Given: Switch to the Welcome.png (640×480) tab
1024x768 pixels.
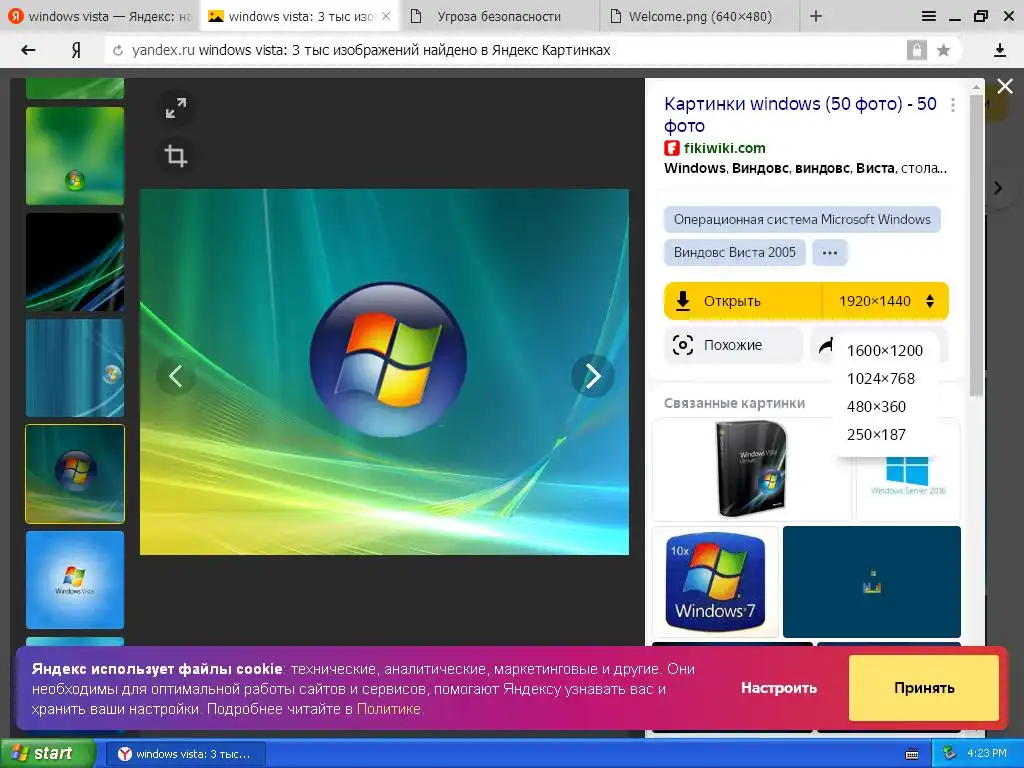Looking at the screenshot, I should (x=699, y=16).
